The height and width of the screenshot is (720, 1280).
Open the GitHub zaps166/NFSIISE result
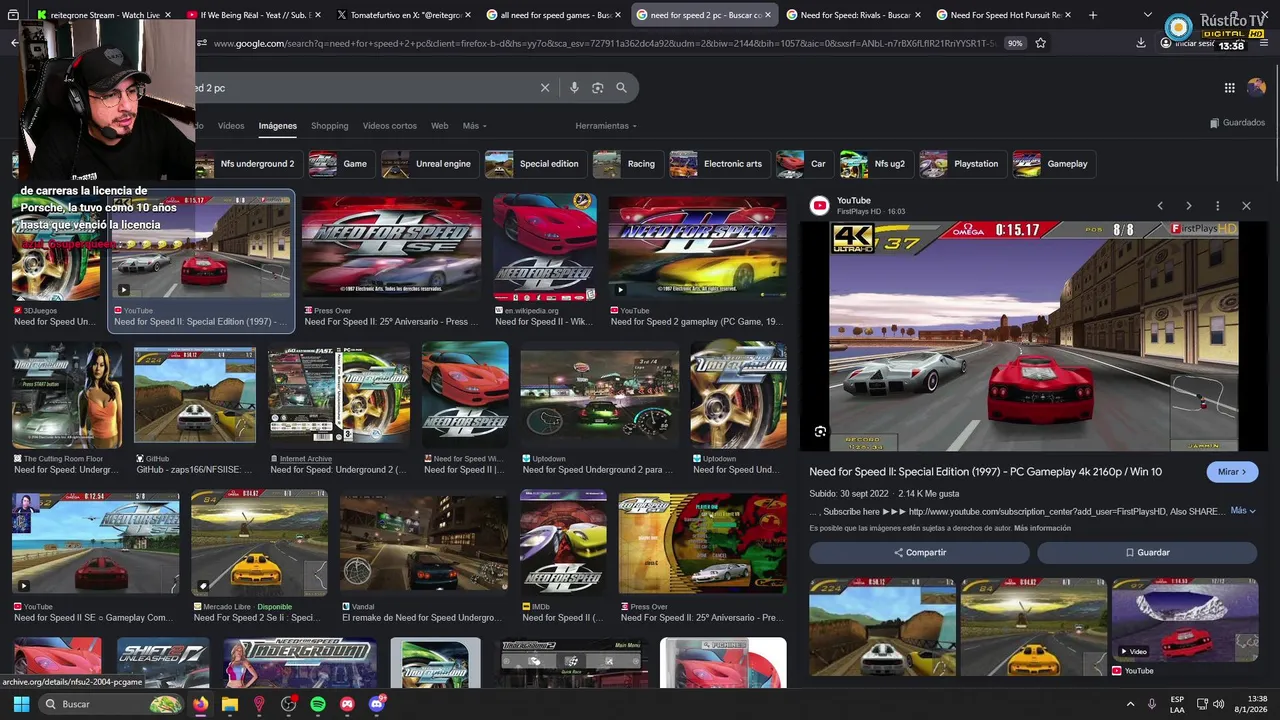pyautogui.click(x=195, y=396)
